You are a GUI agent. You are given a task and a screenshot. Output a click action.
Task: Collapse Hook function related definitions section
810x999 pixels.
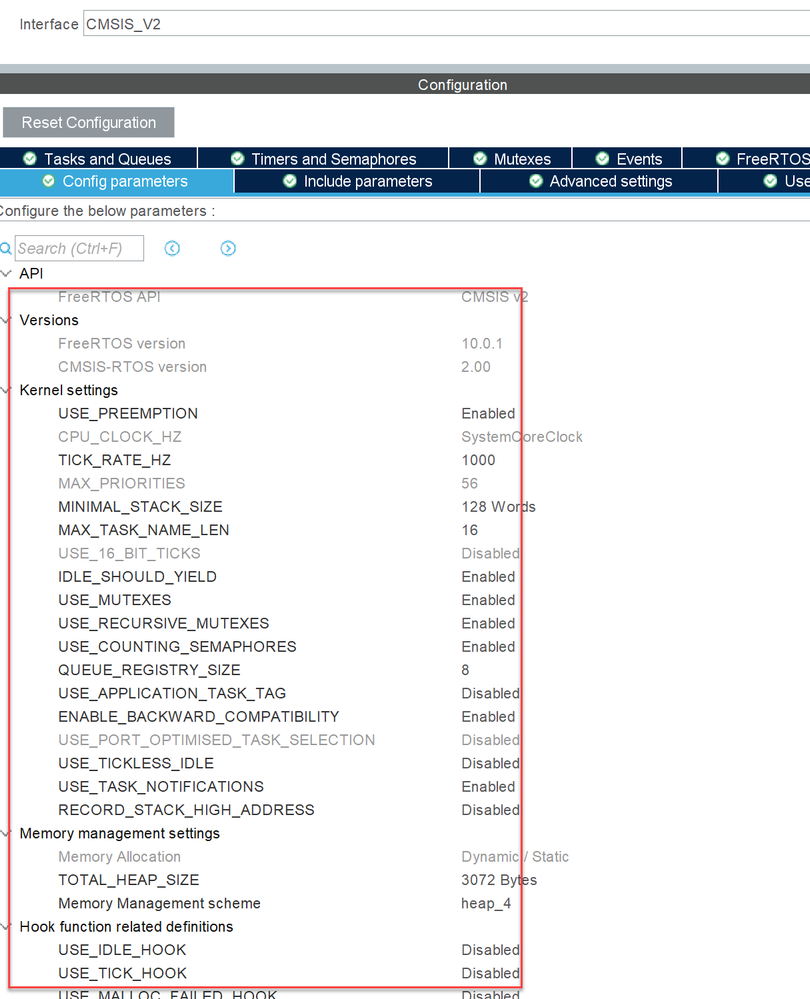click(x=6, y=926)
